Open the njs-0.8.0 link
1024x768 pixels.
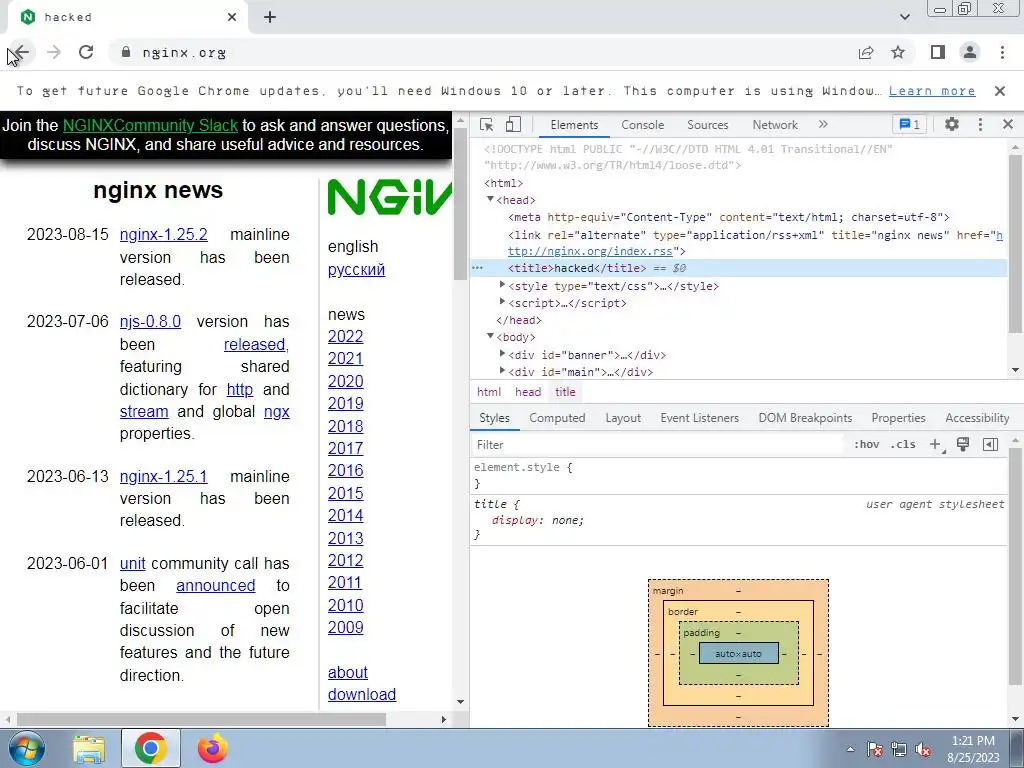(150, 321)
